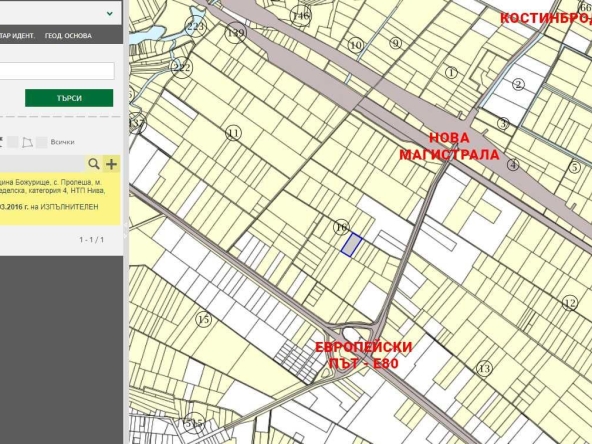Toggle the checkbox next to Всички
Viewport: 592px width, 444px height.
click(x=42, y=142)
